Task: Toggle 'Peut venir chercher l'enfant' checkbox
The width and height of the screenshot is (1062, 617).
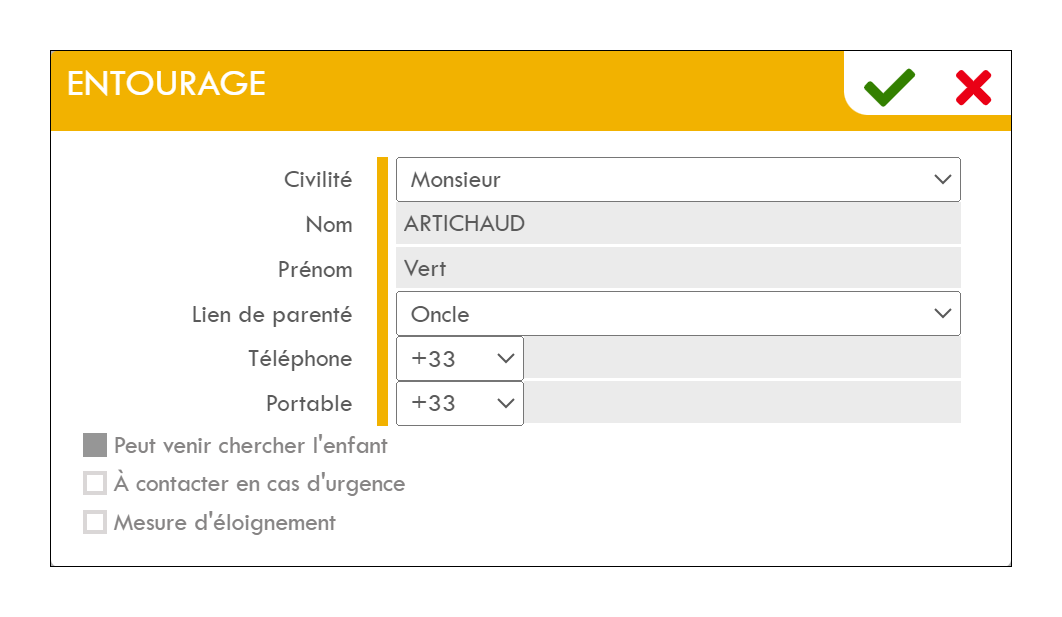Action: coord(95,445)
